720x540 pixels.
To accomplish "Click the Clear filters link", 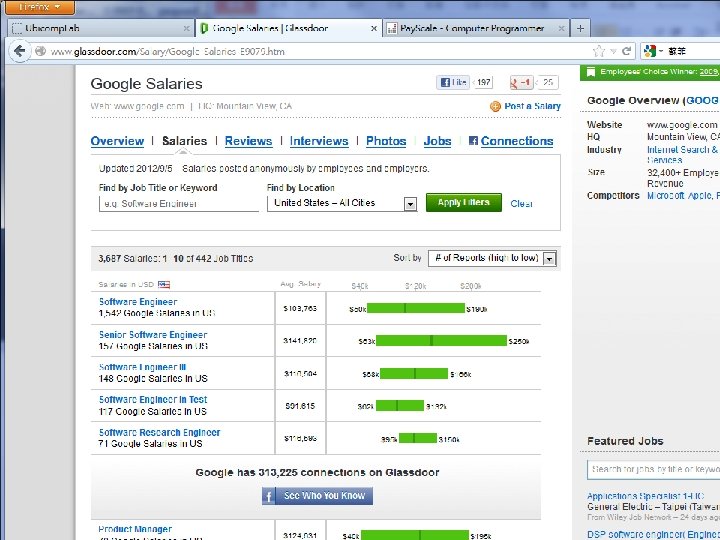I will 521,203.
